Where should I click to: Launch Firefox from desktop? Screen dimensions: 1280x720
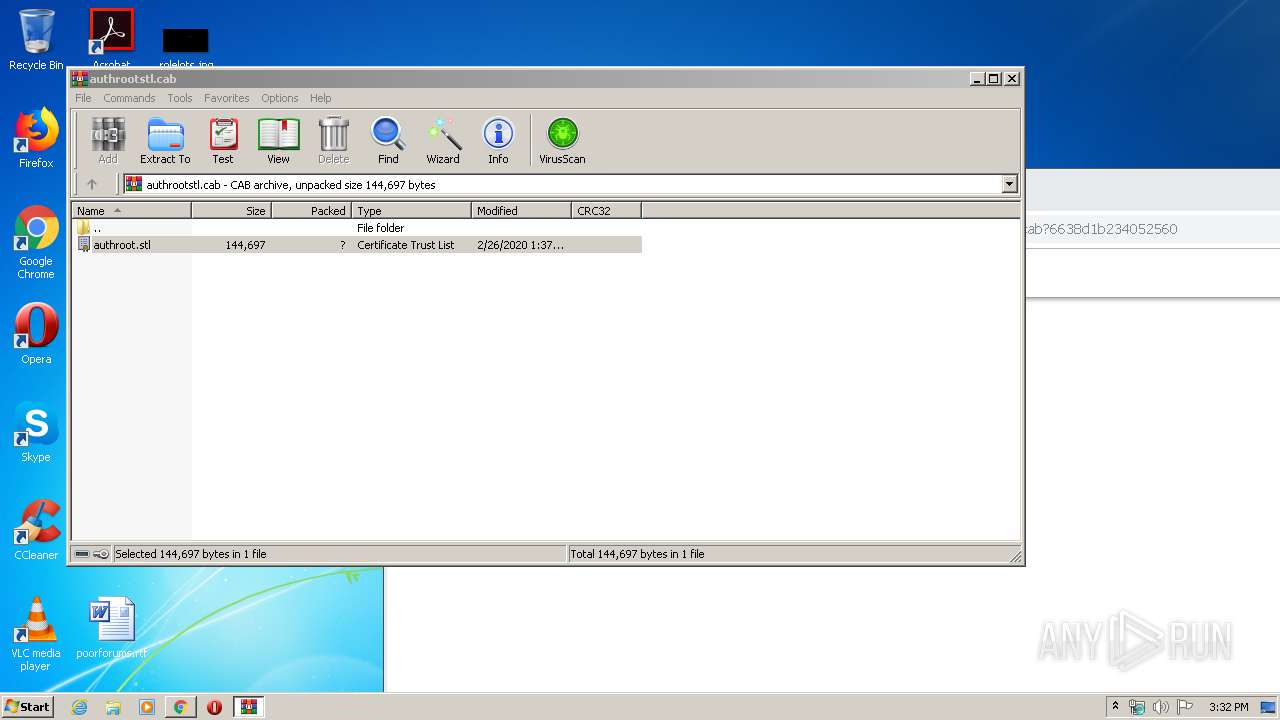[36, 138]
